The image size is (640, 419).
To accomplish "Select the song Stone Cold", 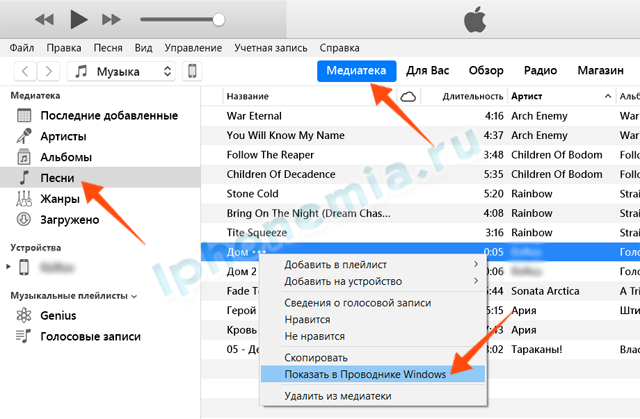I will pos(252,193).
